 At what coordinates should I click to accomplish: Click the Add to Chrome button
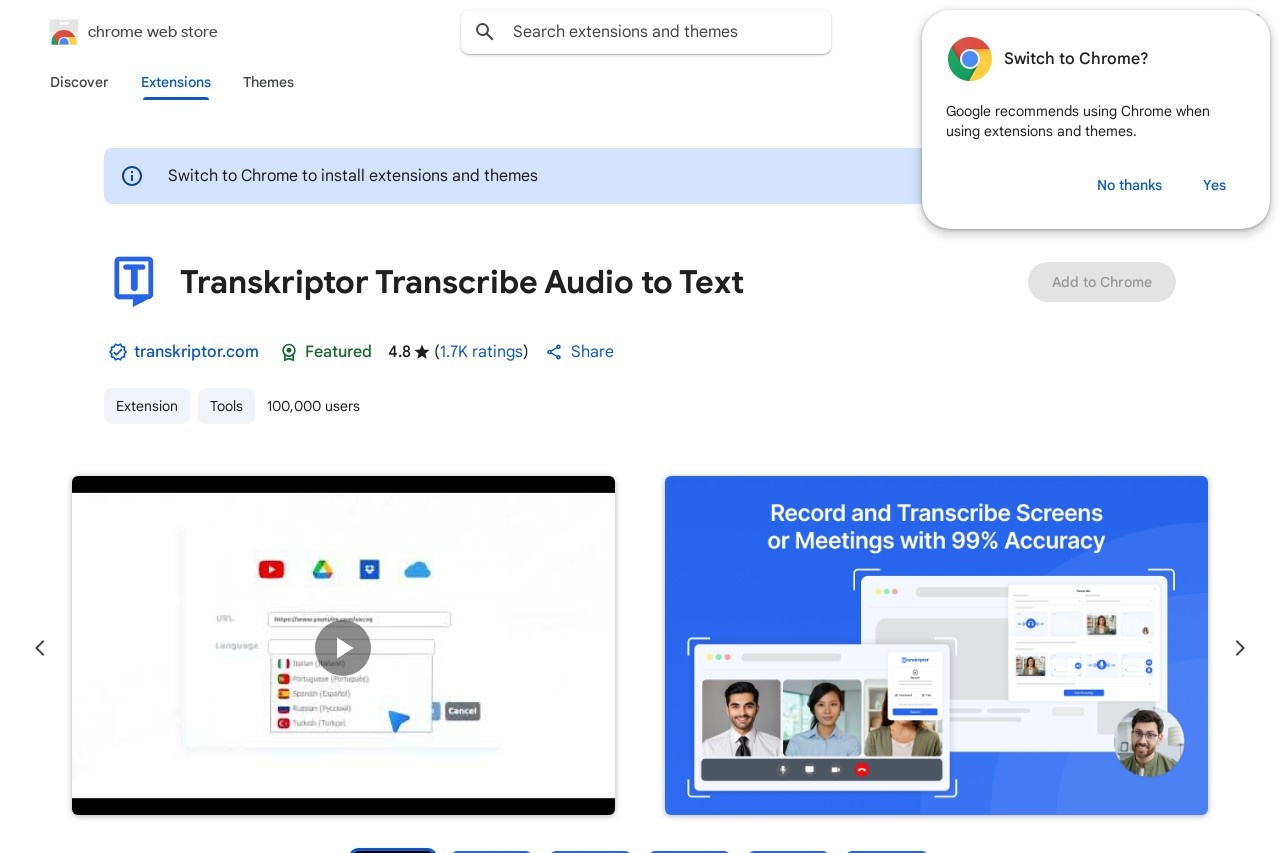pos(1102,282)
